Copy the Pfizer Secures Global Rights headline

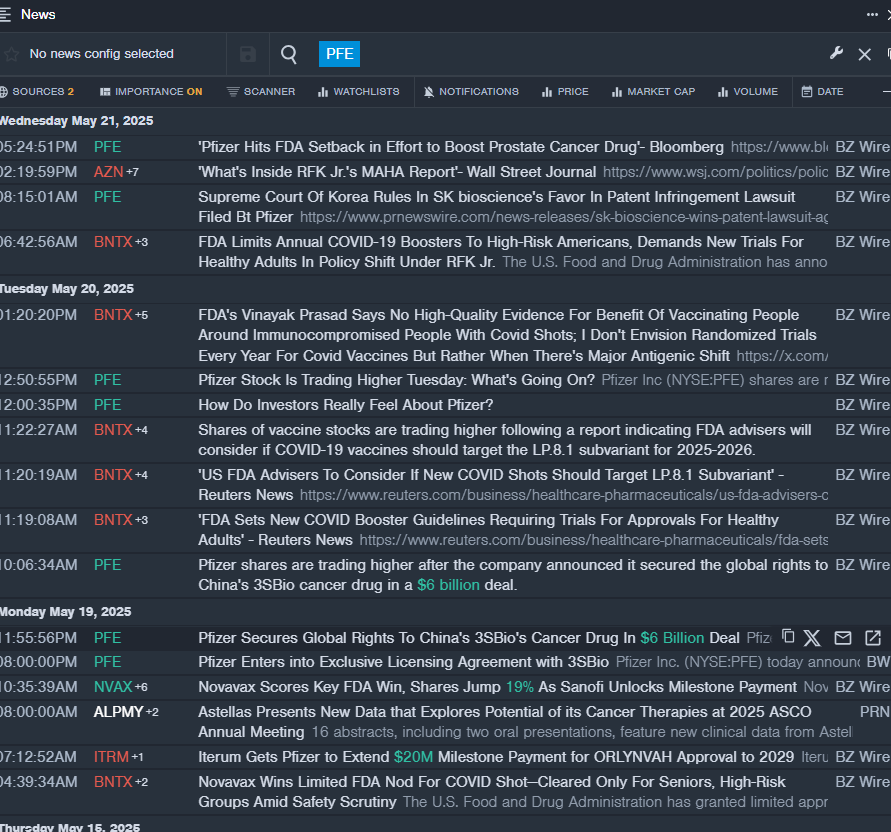[x=788, y=637]
